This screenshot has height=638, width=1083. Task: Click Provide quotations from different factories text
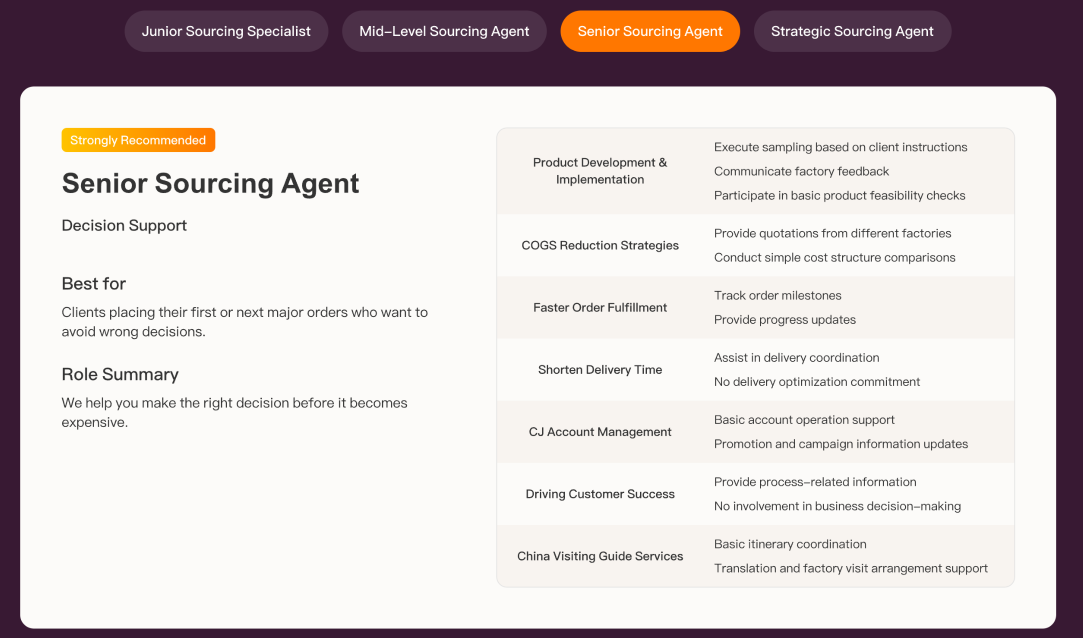[x=832, y=233]
